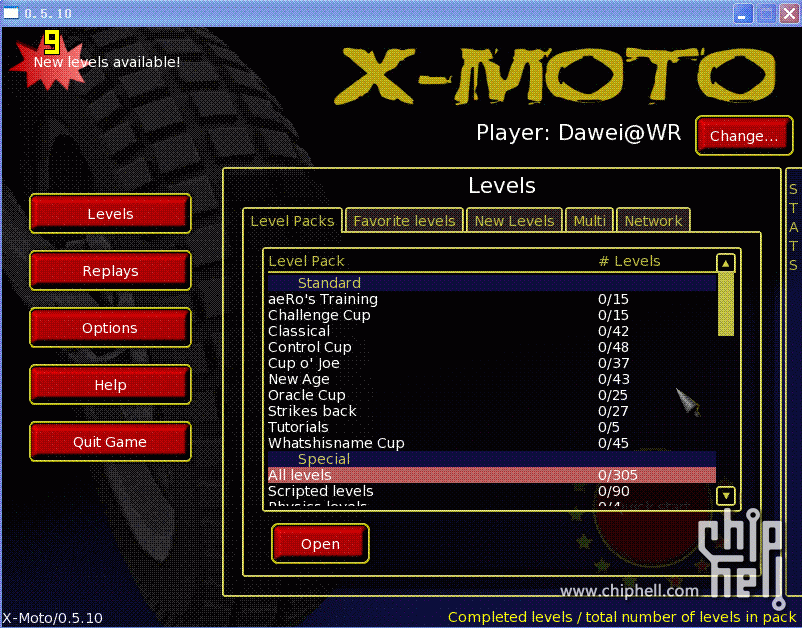Select the Whatshisname Cup pack
Screen dimensions: 802x628
[x=492, y=443]
